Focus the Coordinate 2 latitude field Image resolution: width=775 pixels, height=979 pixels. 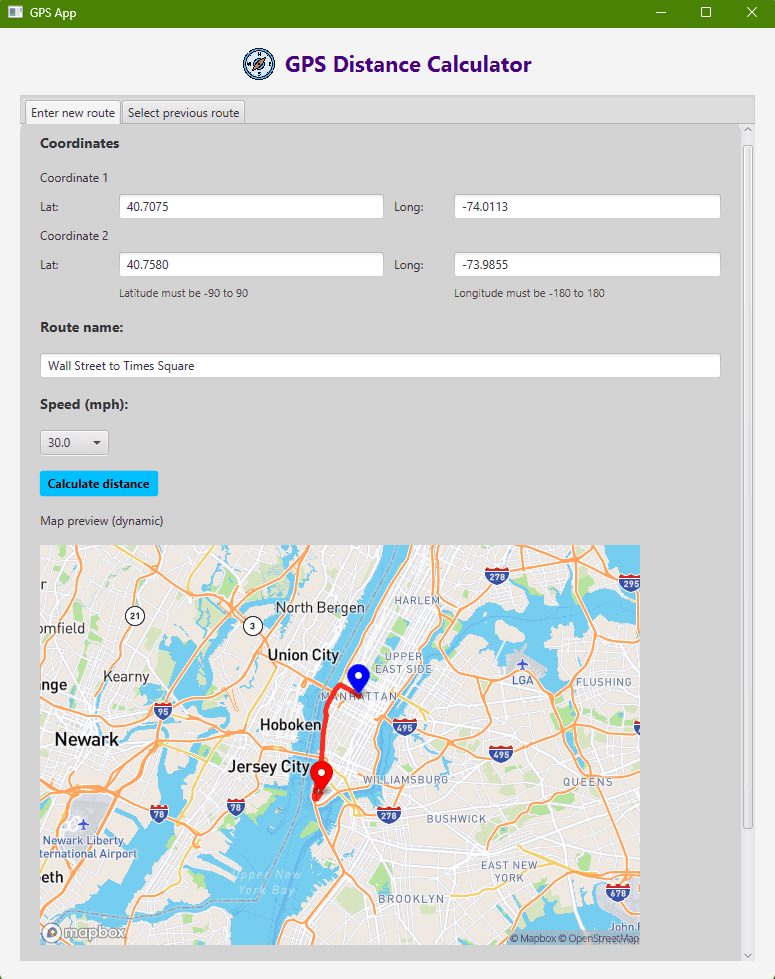tap(251, 265)
